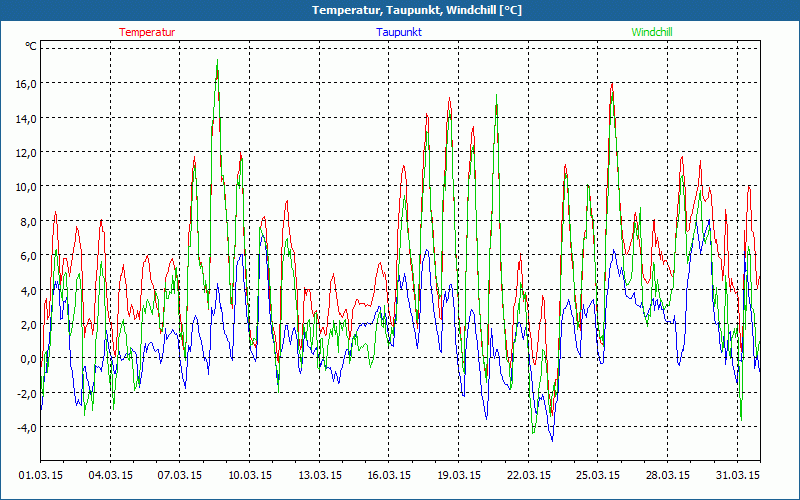The height and width of the screenshot is (500, 800).
Task: Click the -4,0 y-axis value
Action: pyautogui.click(x=27, y=428)
